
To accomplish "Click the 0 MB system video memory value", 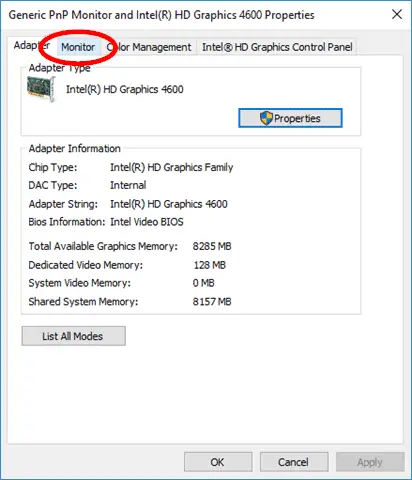I will coord(204,283).
